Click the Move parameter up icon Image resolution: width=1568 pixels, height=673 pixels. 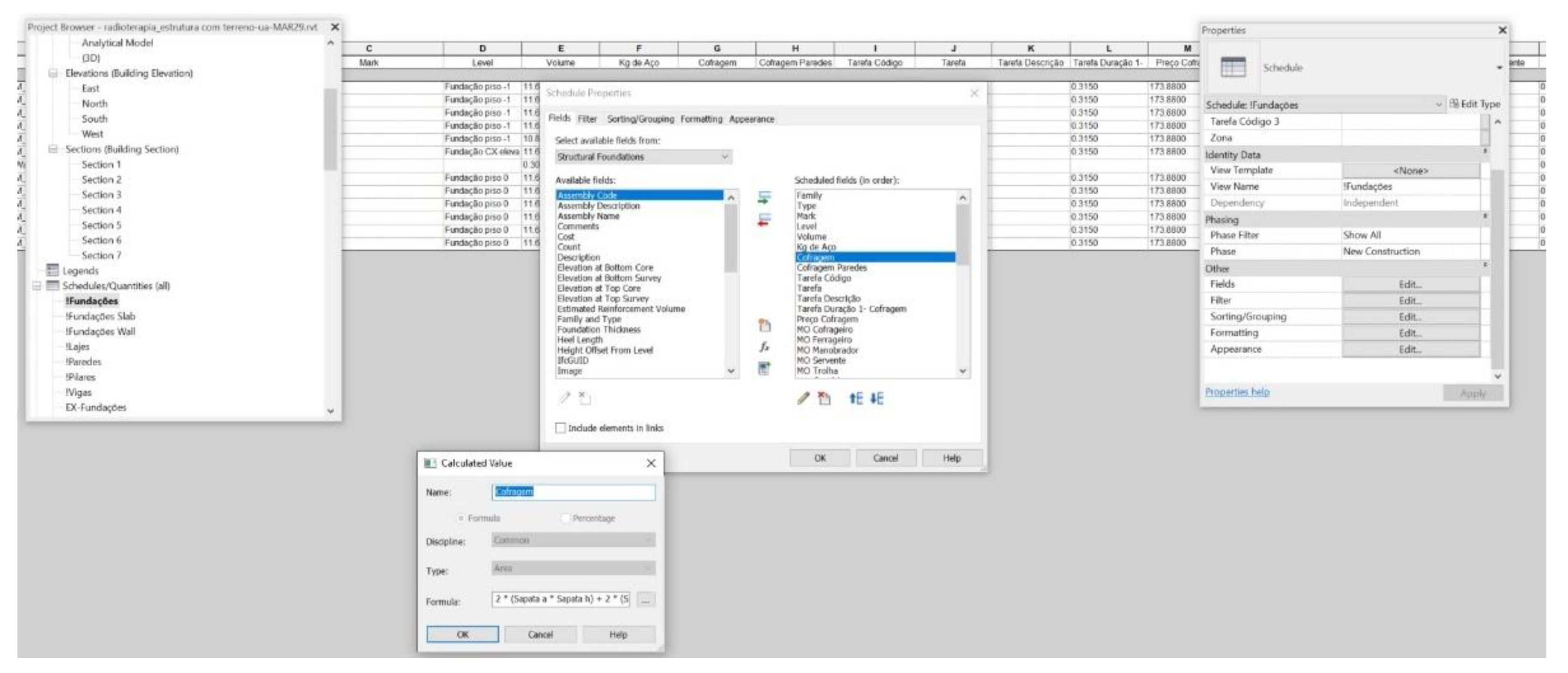[856, 398]
